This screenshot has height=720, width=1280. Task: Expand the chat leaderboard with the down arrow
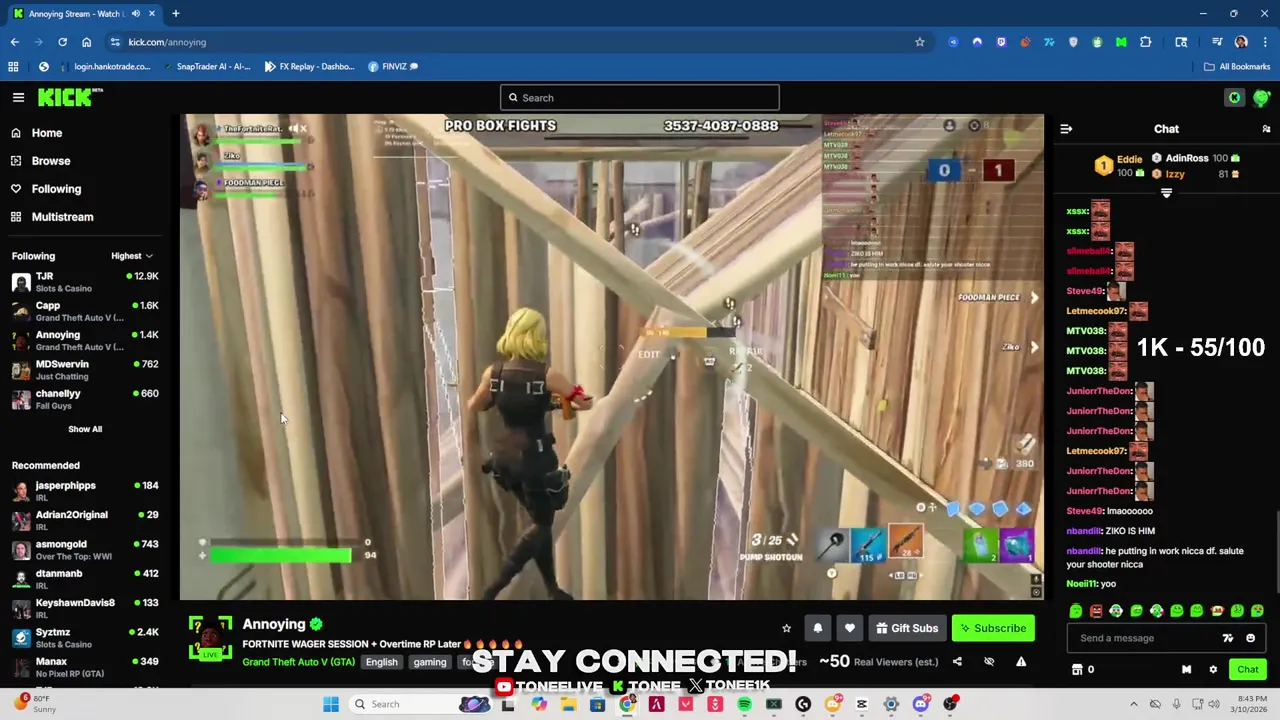1166,193
